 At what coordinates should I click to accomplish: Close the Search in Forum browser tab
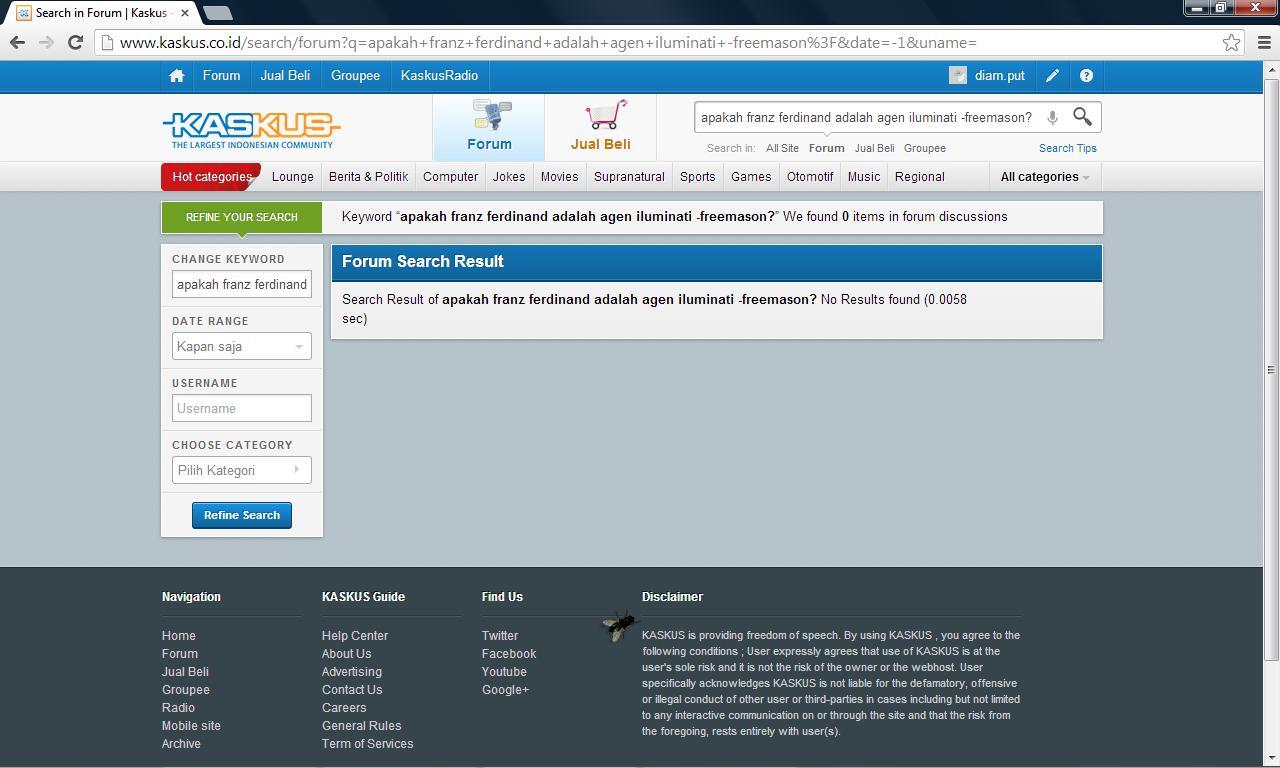click(185, 13)
